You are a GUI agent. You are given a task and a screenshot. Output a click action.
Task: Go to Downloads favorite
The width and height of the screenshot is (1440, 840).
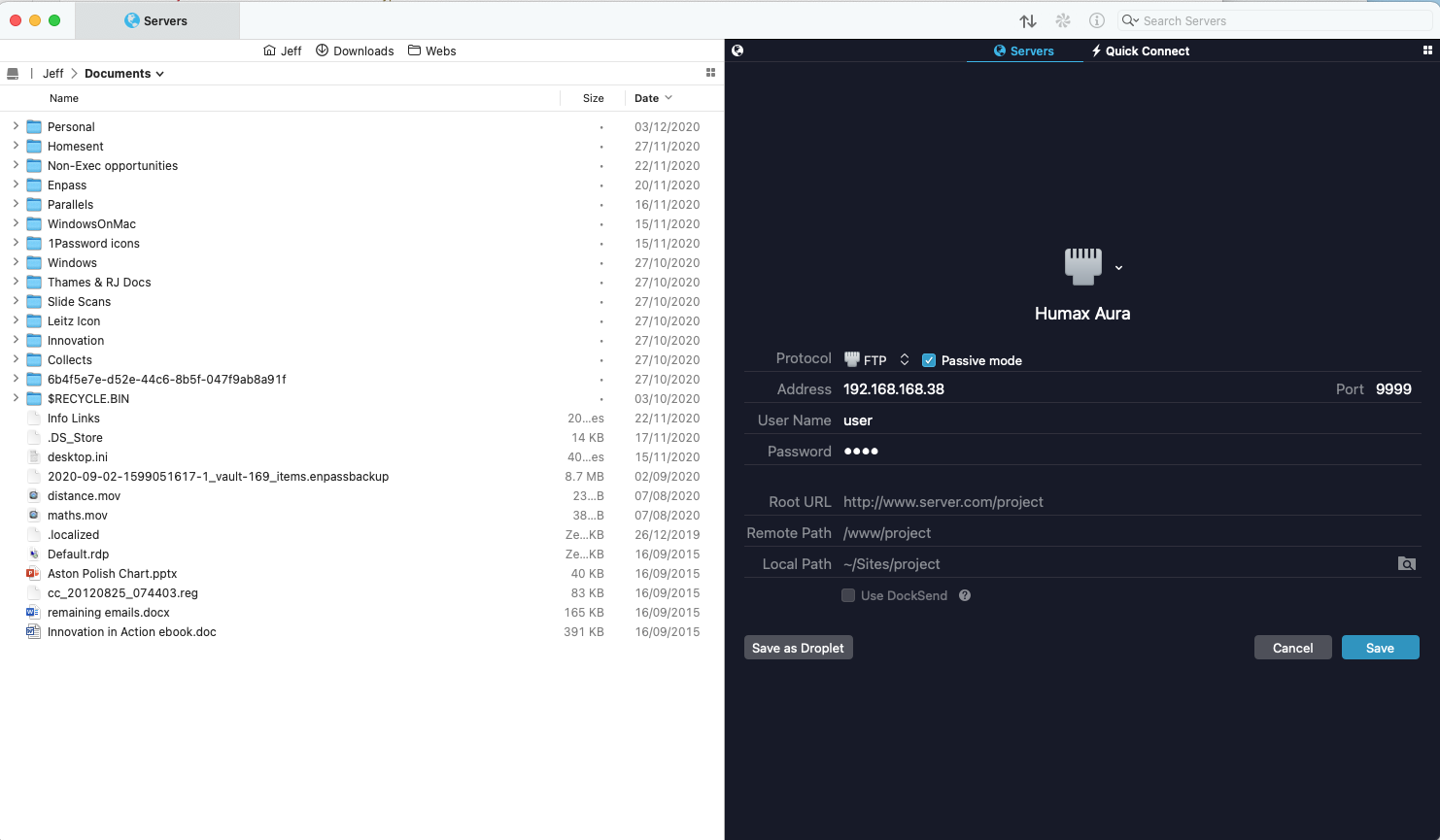click(355, 50)
